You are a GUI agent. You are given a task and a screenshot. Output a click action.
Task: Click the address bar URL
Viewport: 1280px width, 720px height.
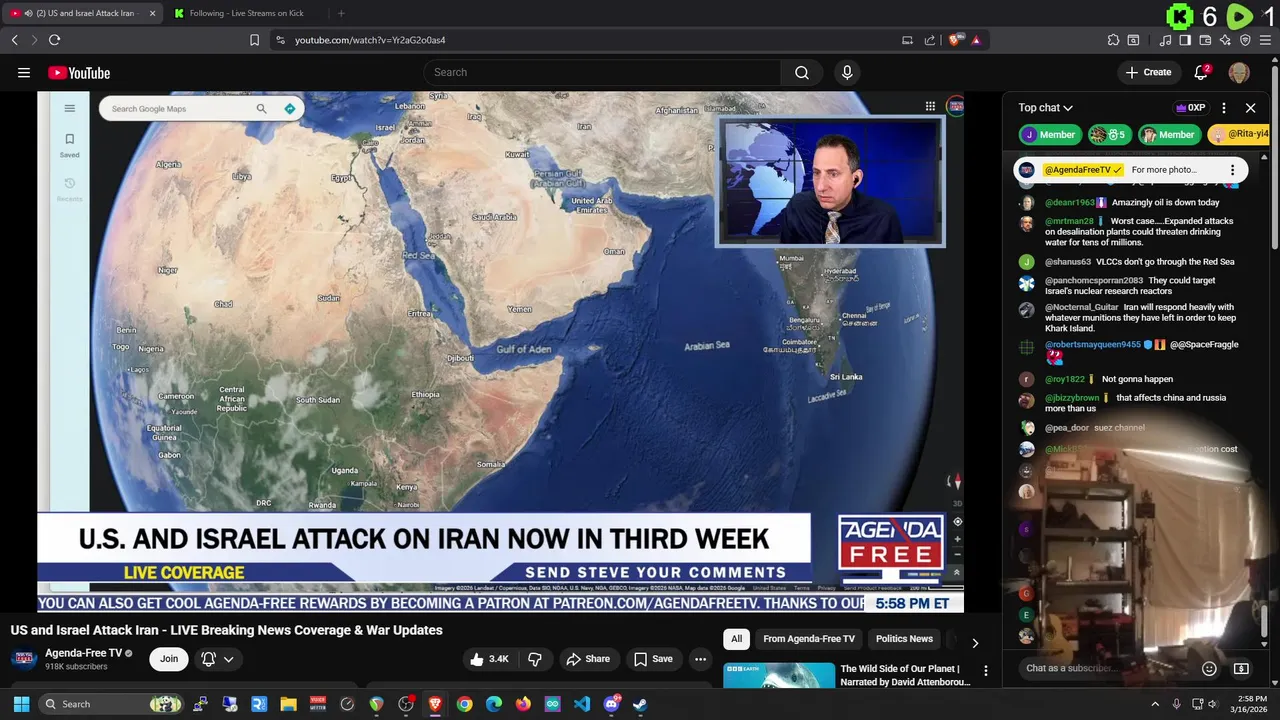pyautogui.click(x=370, y=40)
